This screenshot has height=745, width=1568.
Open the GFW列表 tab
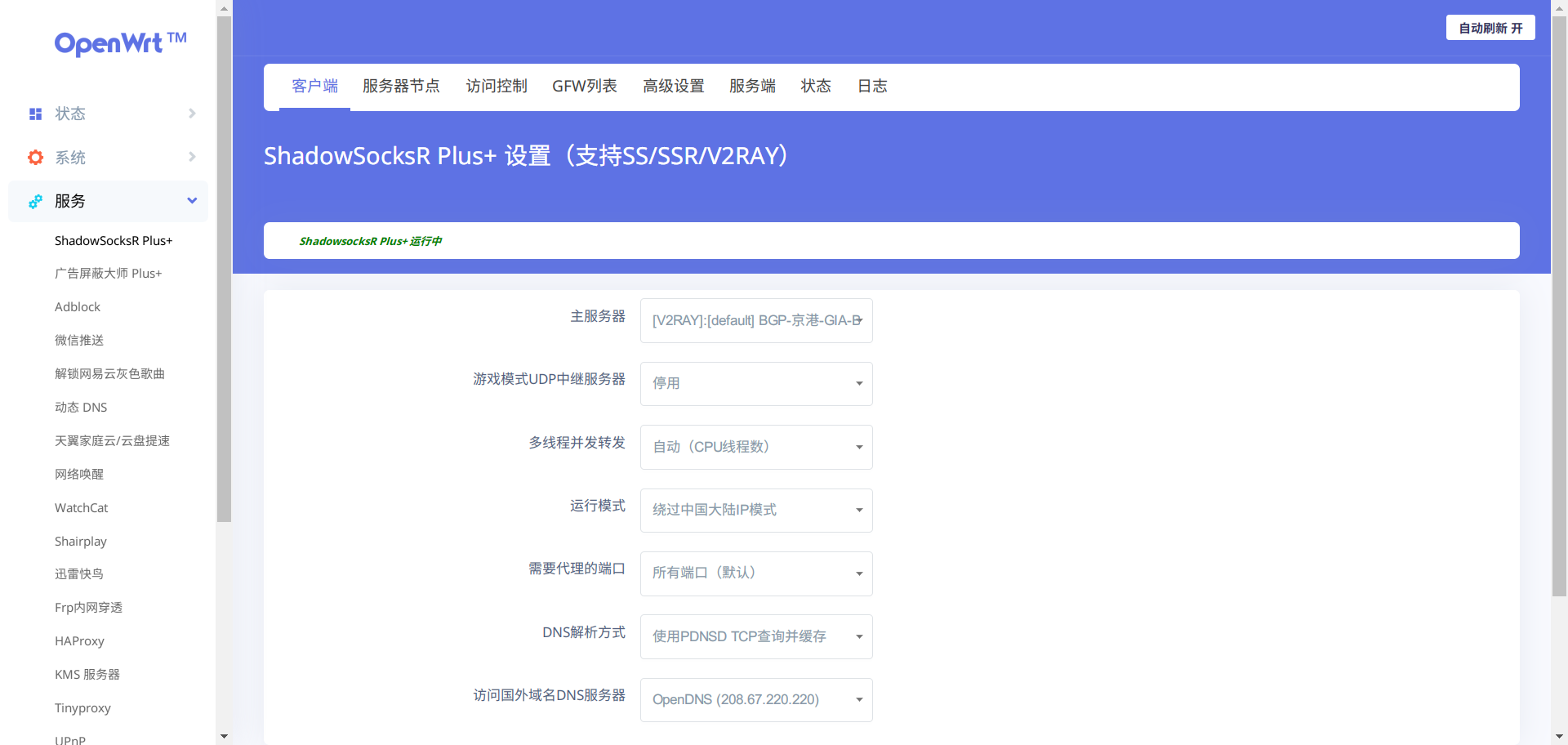(x=585, y=86)
